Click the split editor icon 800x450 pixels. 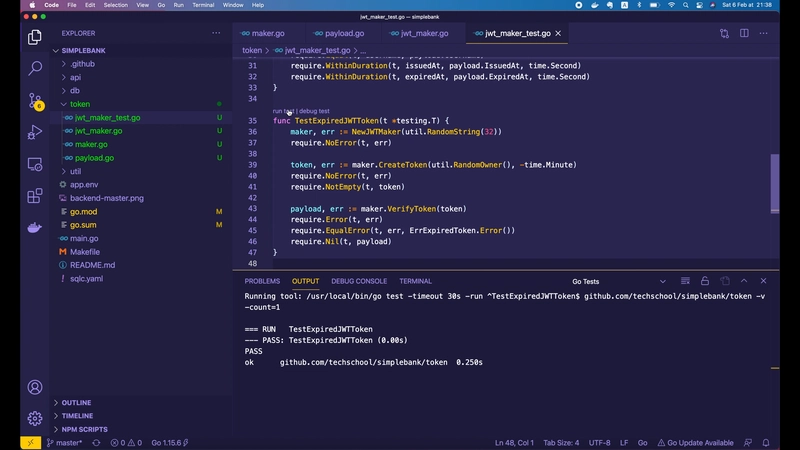744,33
